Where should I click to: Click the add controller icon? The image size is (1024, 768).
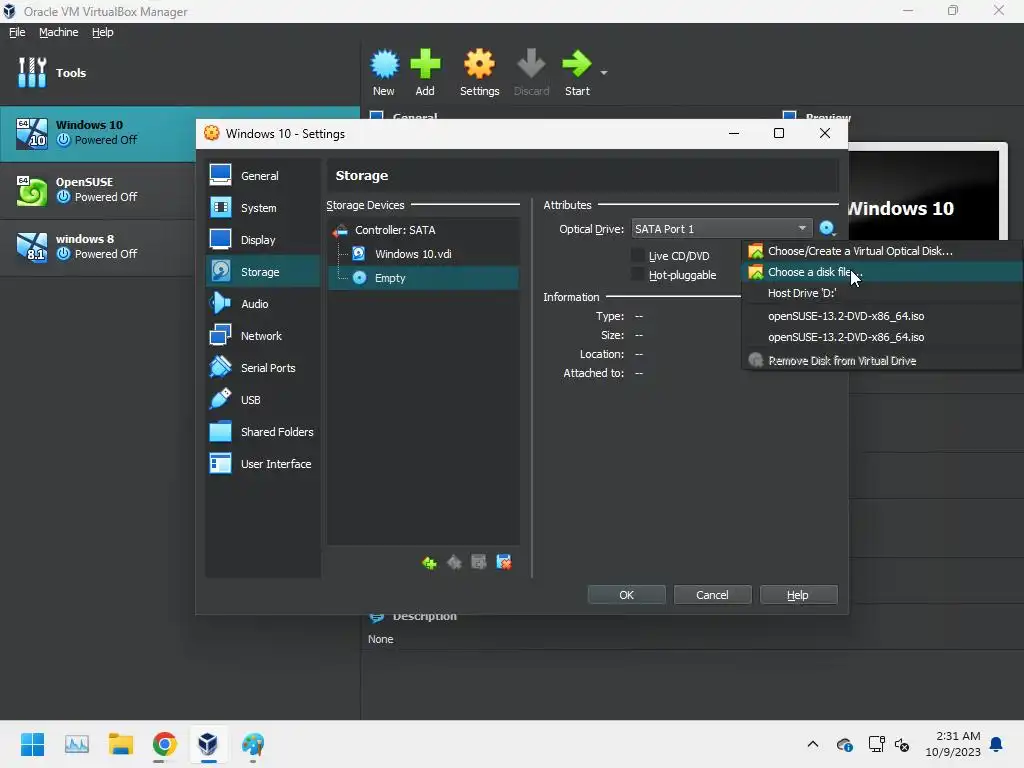(429, 562)
